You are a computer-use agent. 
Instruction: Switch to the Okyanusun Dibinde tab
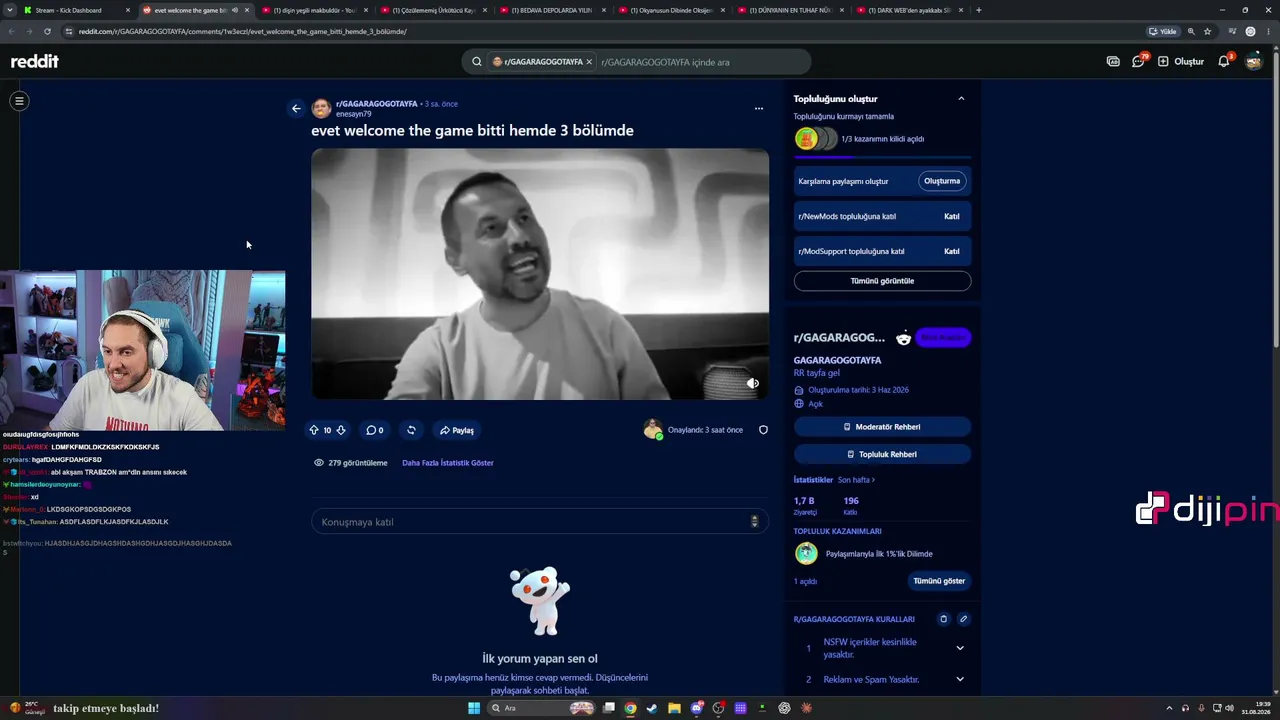pyautogui.click(x=671, y=10)
